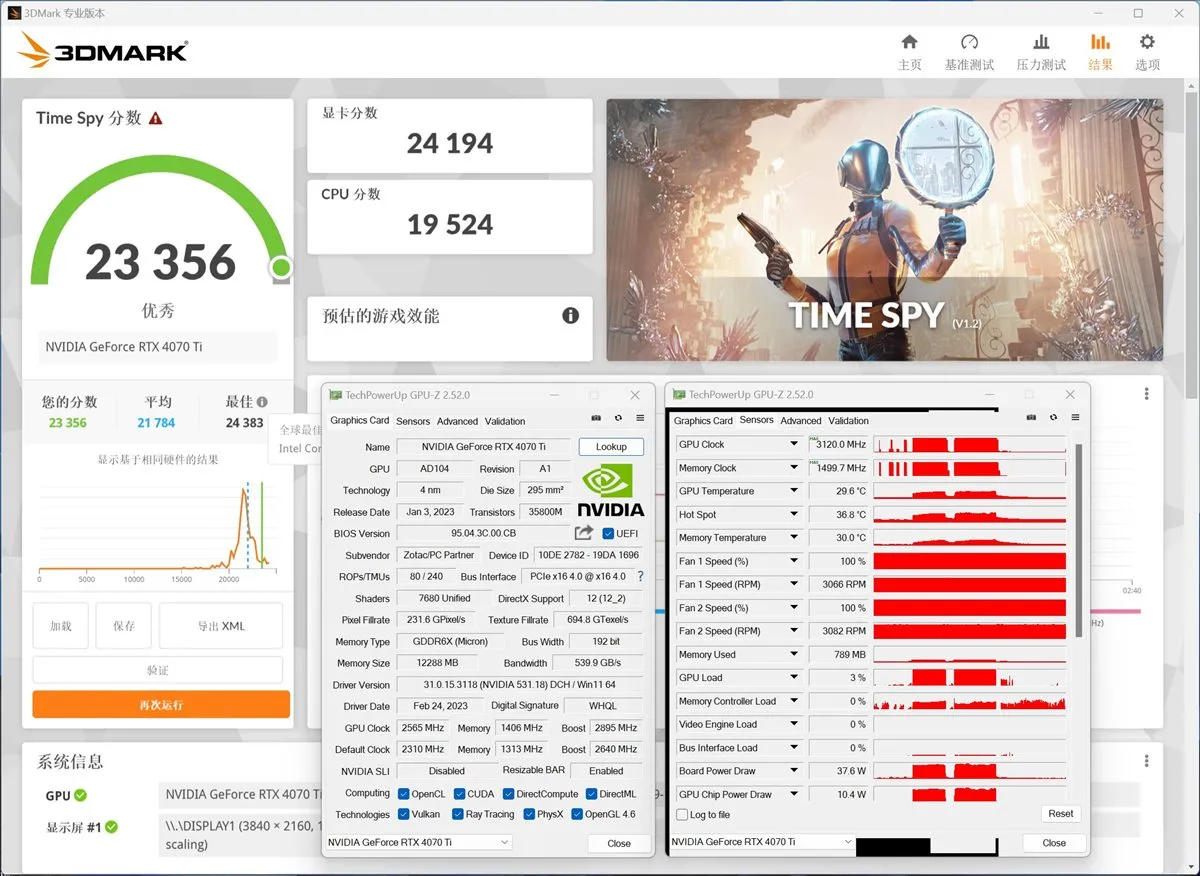The height and width of the screenshot is (876, 1200).
Task: Click the info icon beside 最佳 score
Action: [262, 401]
